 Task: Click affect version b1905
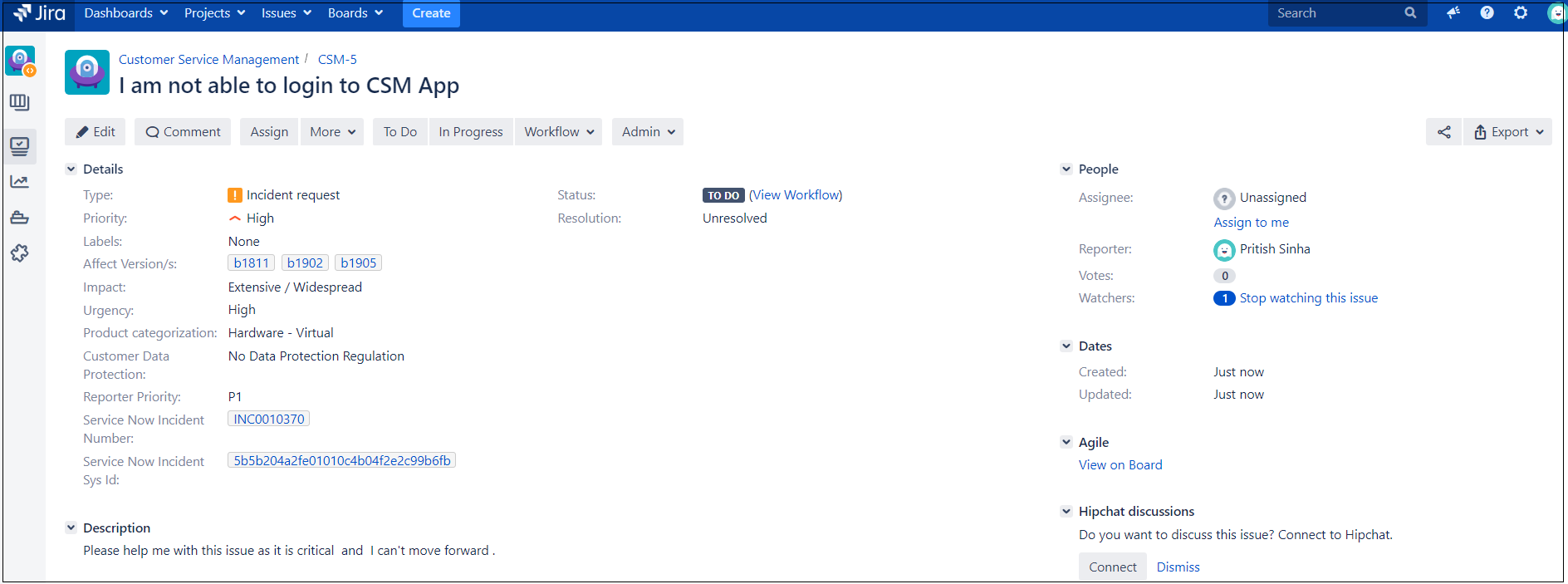tap(358, 263)
